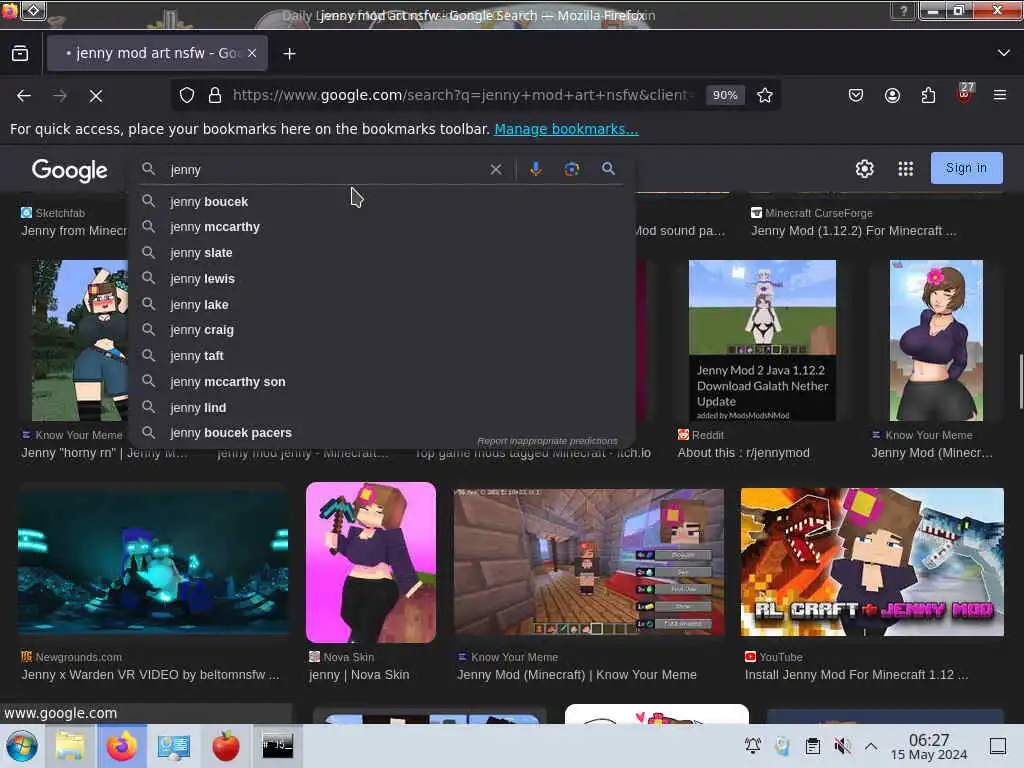Viewport: 1024px width, 768px height.
Task: Click the URL address bar
Action: point(464,95)
